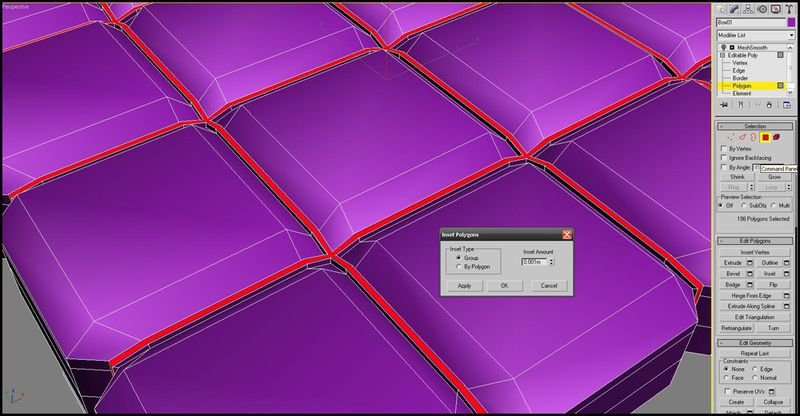The image size is (800, 416).
Task: Click the Grow selection button
Action: pos(774,177)
